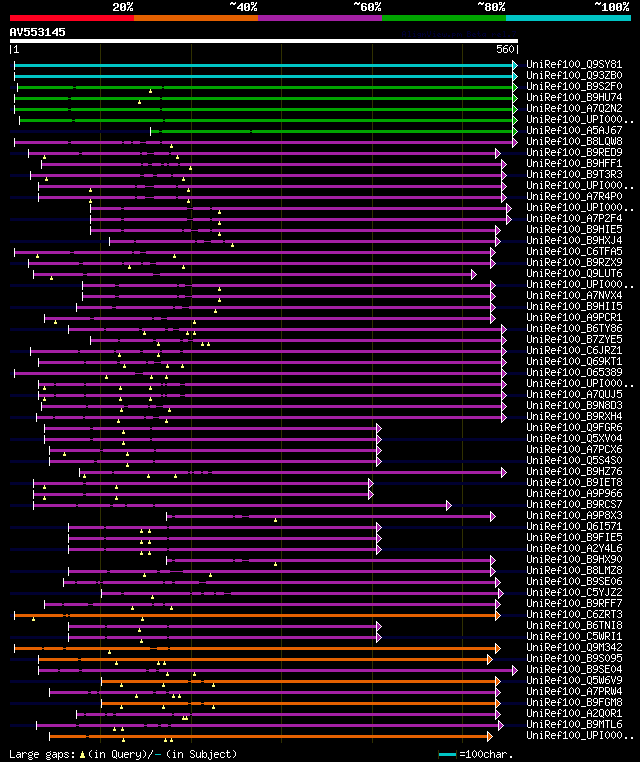Select hit label UniRef100_B9S095
This screenshot has height=762, width=640.
574,658
